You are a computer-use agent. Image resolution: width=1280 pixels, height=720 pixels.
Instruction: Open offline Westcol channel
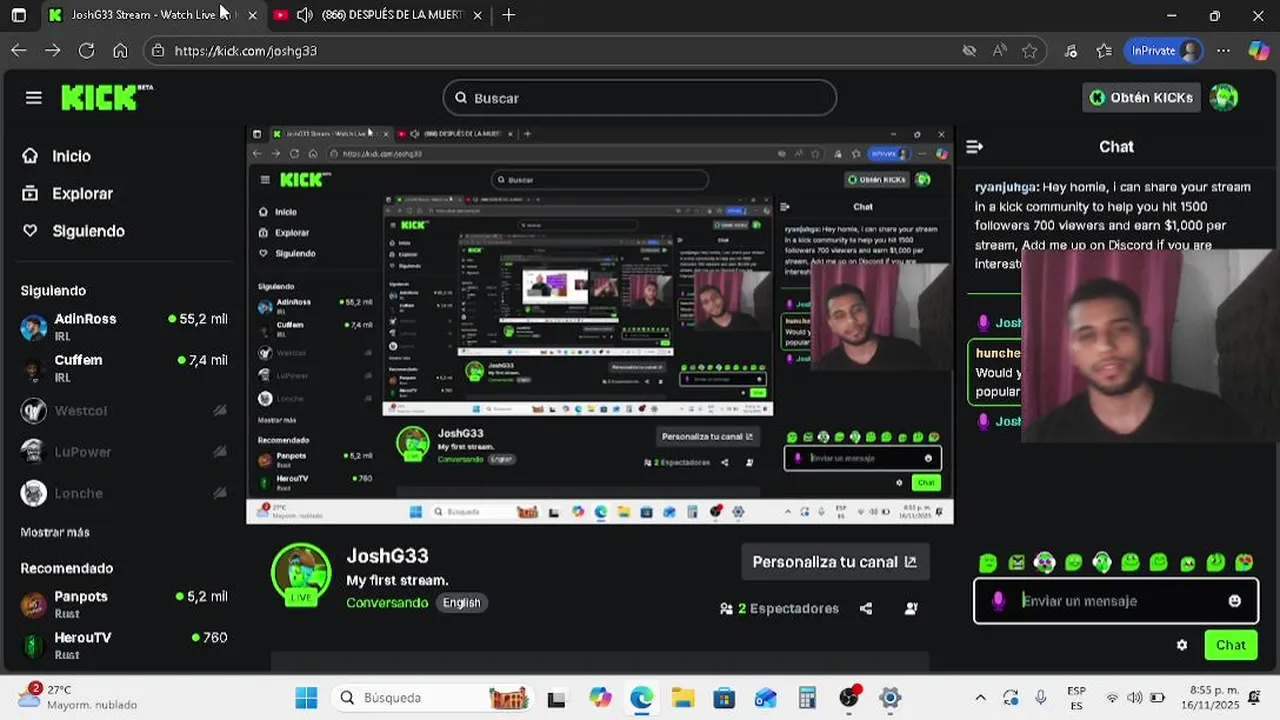click(124, 410)
